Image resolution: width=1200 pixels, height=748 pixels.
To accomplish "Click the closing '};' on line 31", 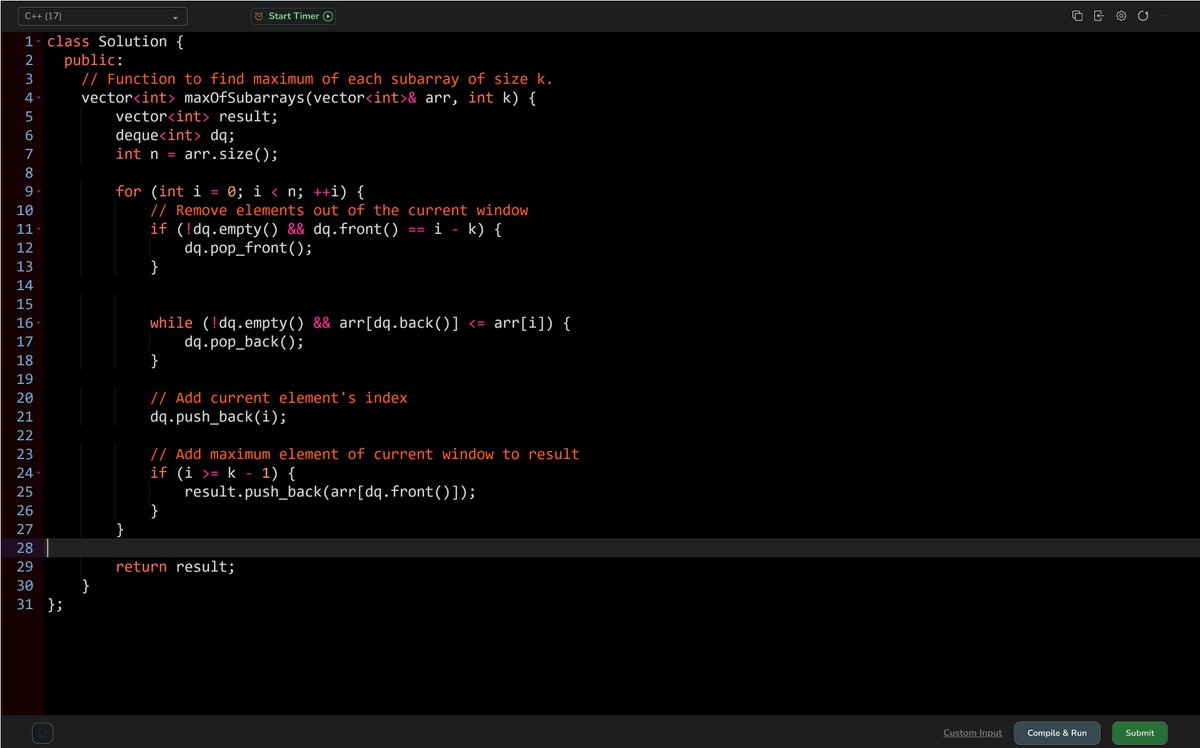I will click(55, 605).
